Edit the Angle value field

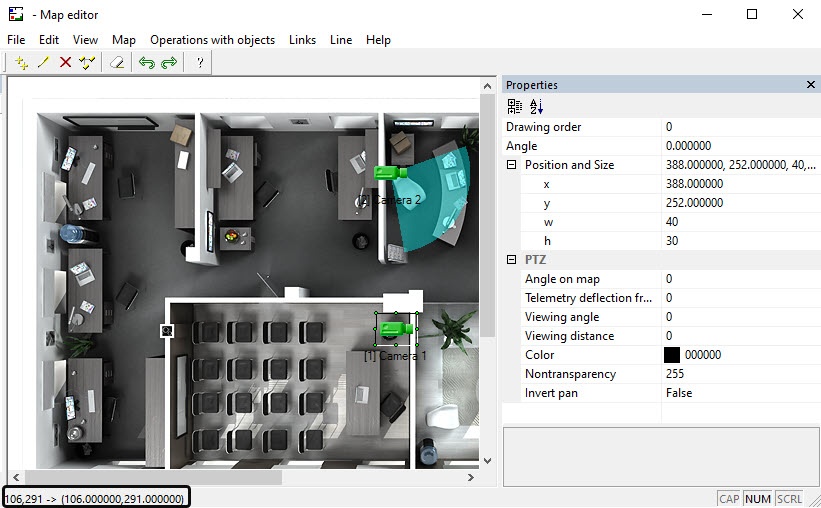pos(741,146)
